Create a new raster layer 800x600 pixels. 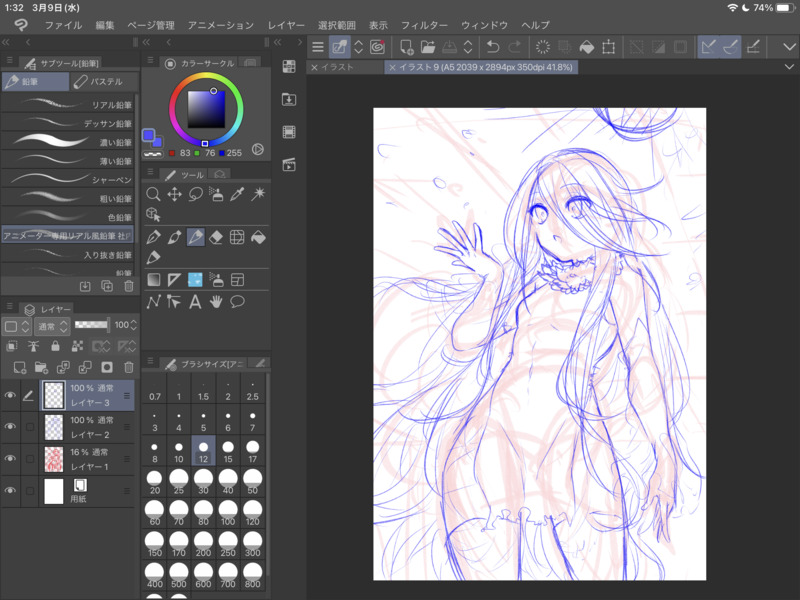coord(20,367)
